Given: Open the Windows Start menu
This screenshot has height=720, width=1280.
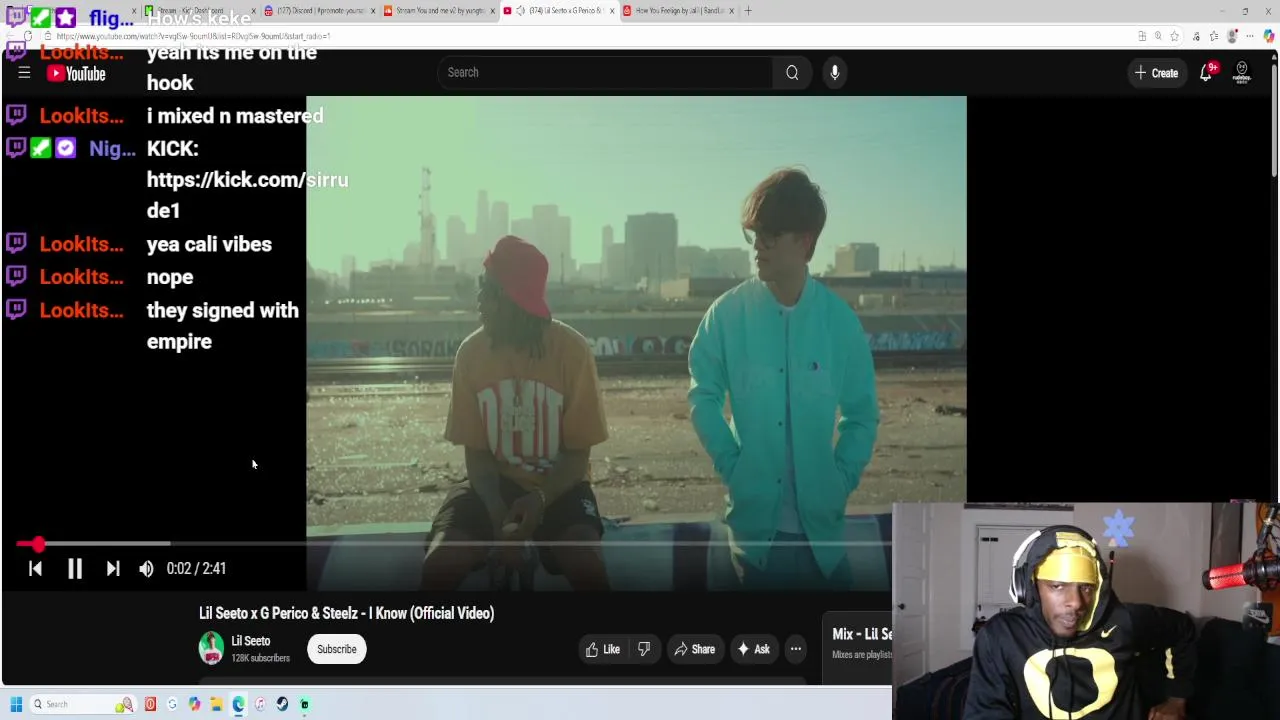Looking at the screenshot, I should (16, 704).
